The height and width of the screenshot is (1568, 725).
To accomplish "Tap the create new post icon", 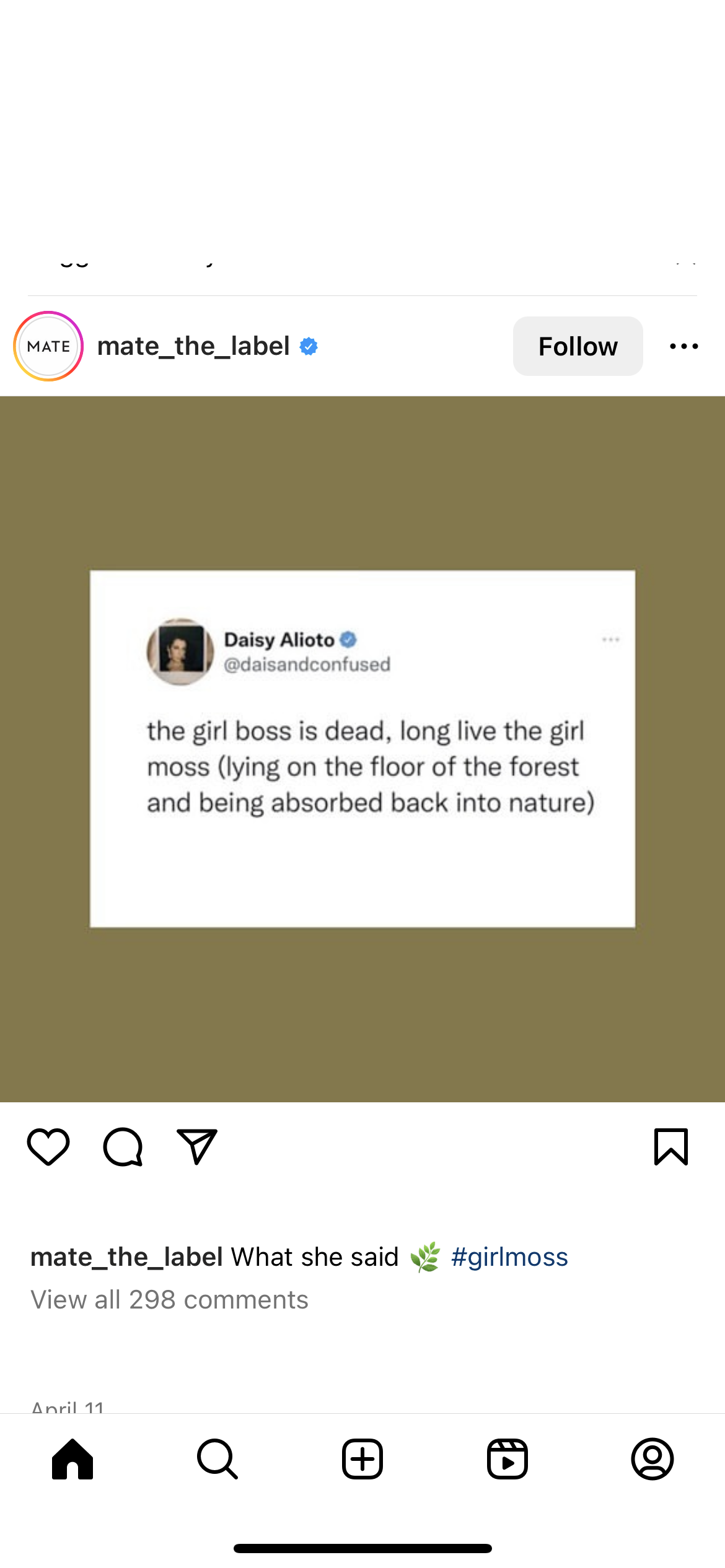I will pyautogui.click(x=362, y=1458).
